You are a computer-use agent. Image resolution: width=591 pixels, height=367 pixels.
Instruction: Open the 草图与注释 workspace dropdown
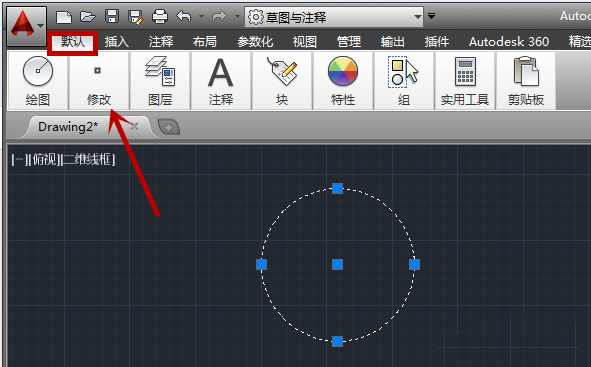[x=334, y=17]
